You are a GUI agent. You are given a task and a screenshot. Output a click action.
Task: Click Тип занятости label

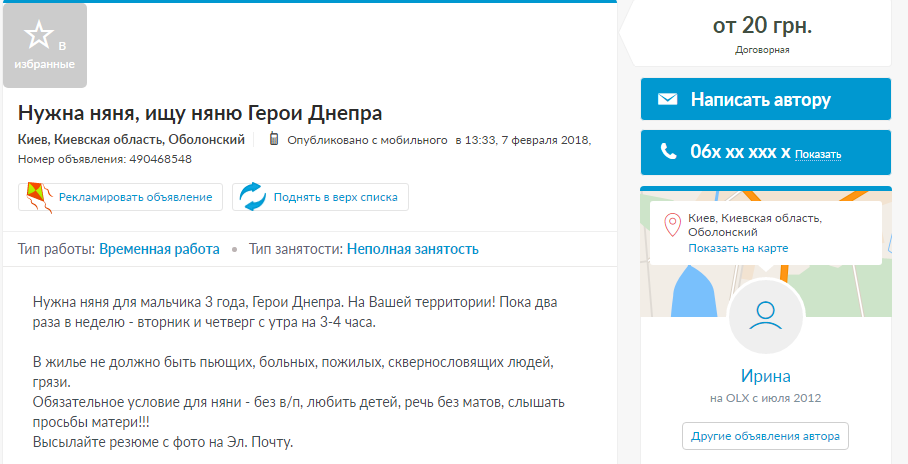point(296,249)
